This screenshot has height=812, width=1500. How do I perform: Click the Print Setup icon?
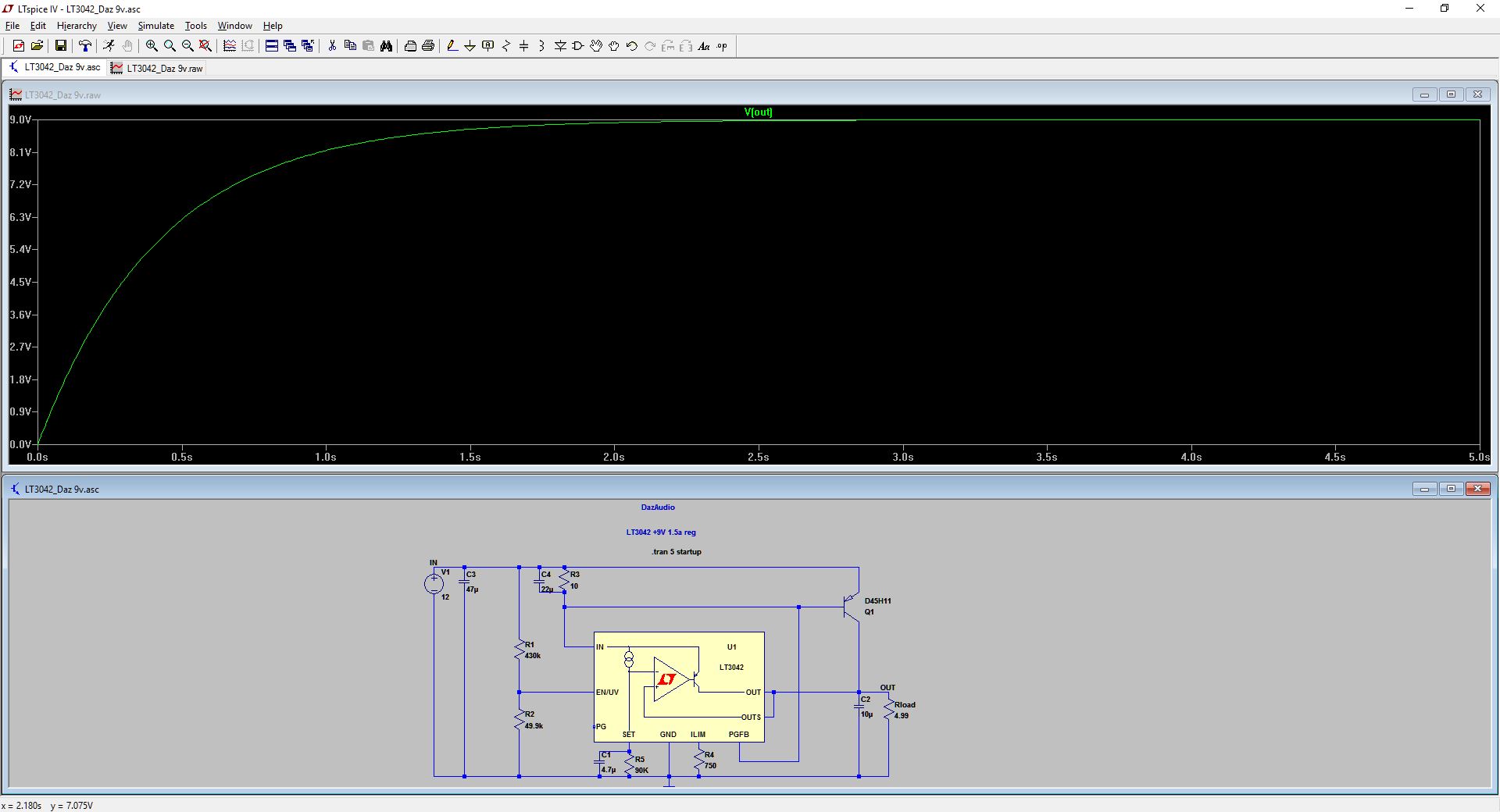pos(410,46)
